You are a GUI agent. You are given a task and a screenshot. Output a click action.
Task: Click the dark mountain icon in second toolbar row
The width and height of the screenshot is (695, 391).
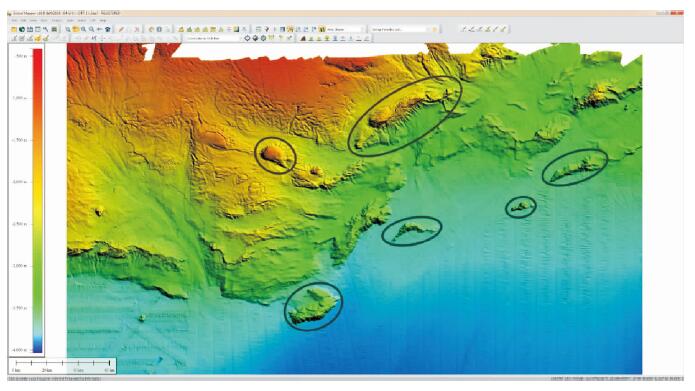coord(303,38)
